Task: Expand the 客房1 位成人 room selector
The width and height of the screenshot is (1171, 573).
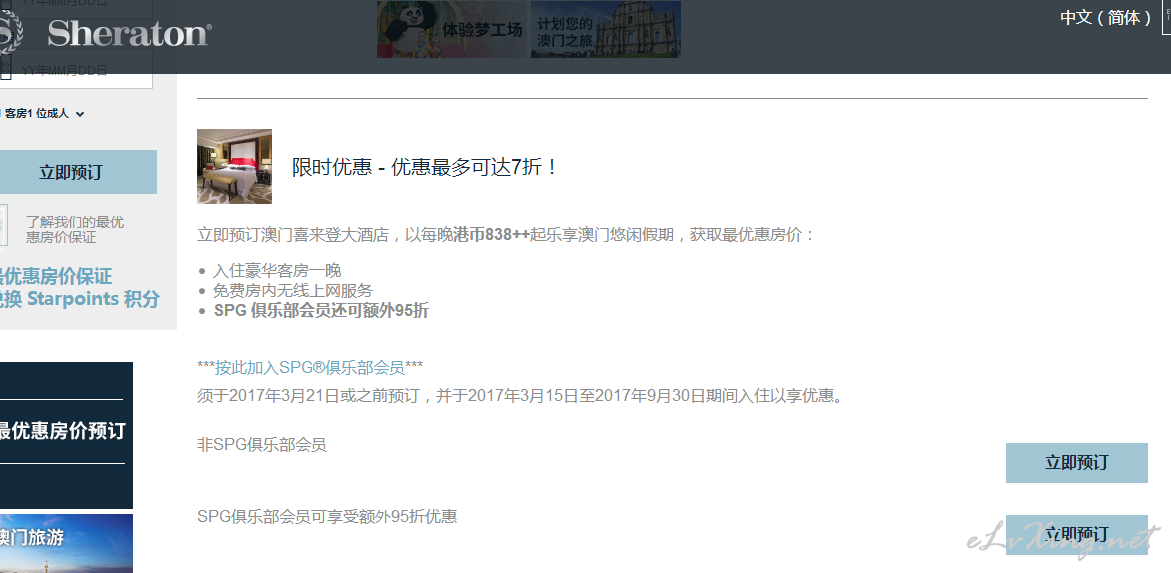Action: (43, 114)
